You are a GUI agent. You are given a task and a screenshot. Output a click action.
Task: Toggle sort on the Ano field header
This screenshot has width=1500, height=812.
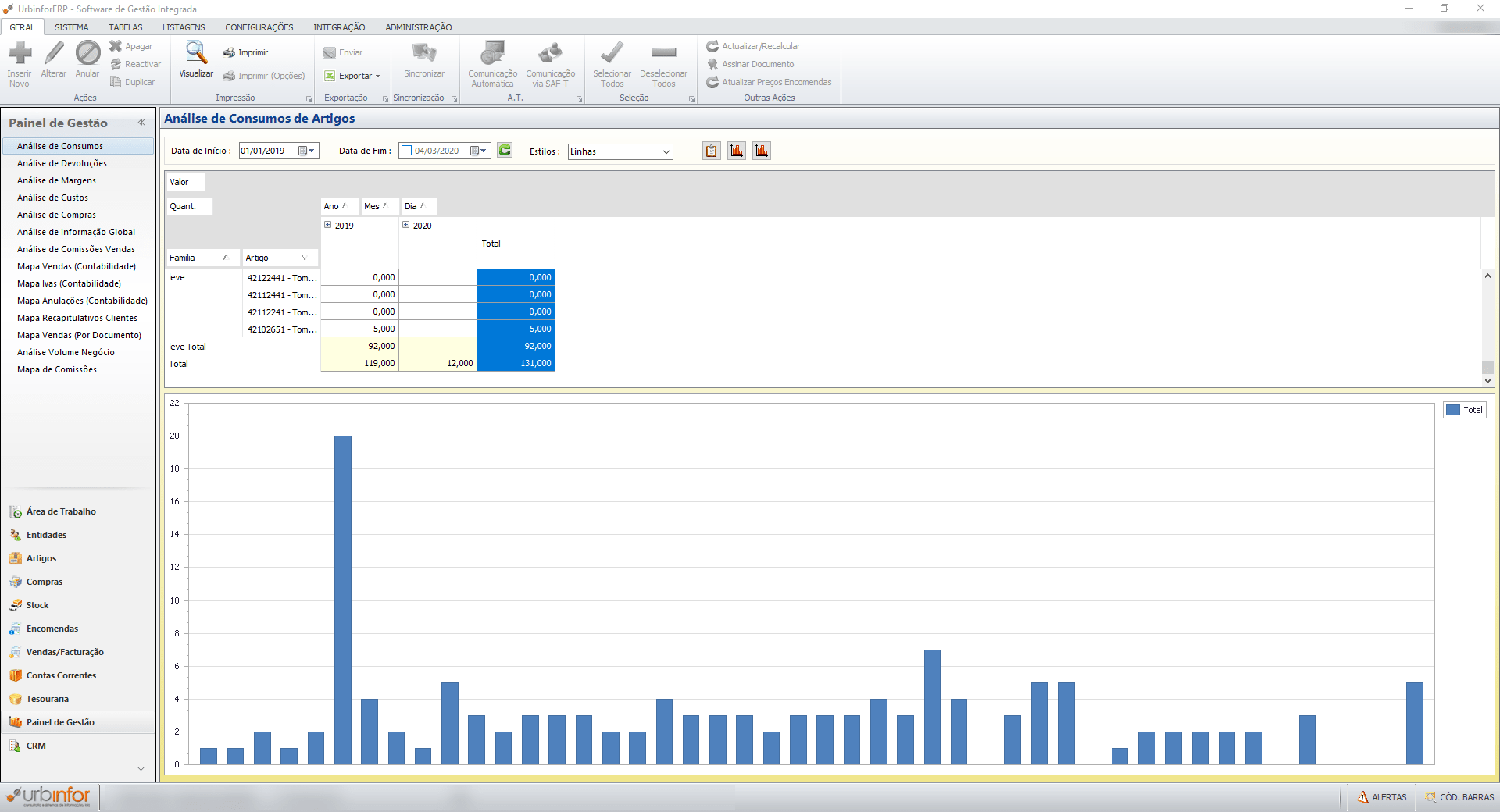[x=339, y=206]
